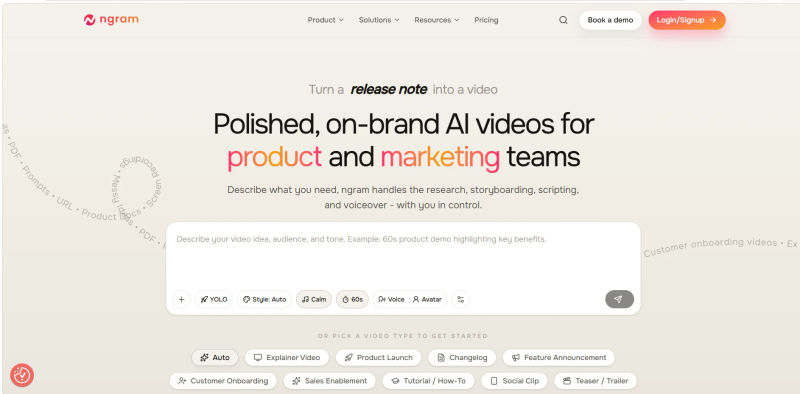Focus the video idea description field
This screenshot has width=800, height=394.
403,255
